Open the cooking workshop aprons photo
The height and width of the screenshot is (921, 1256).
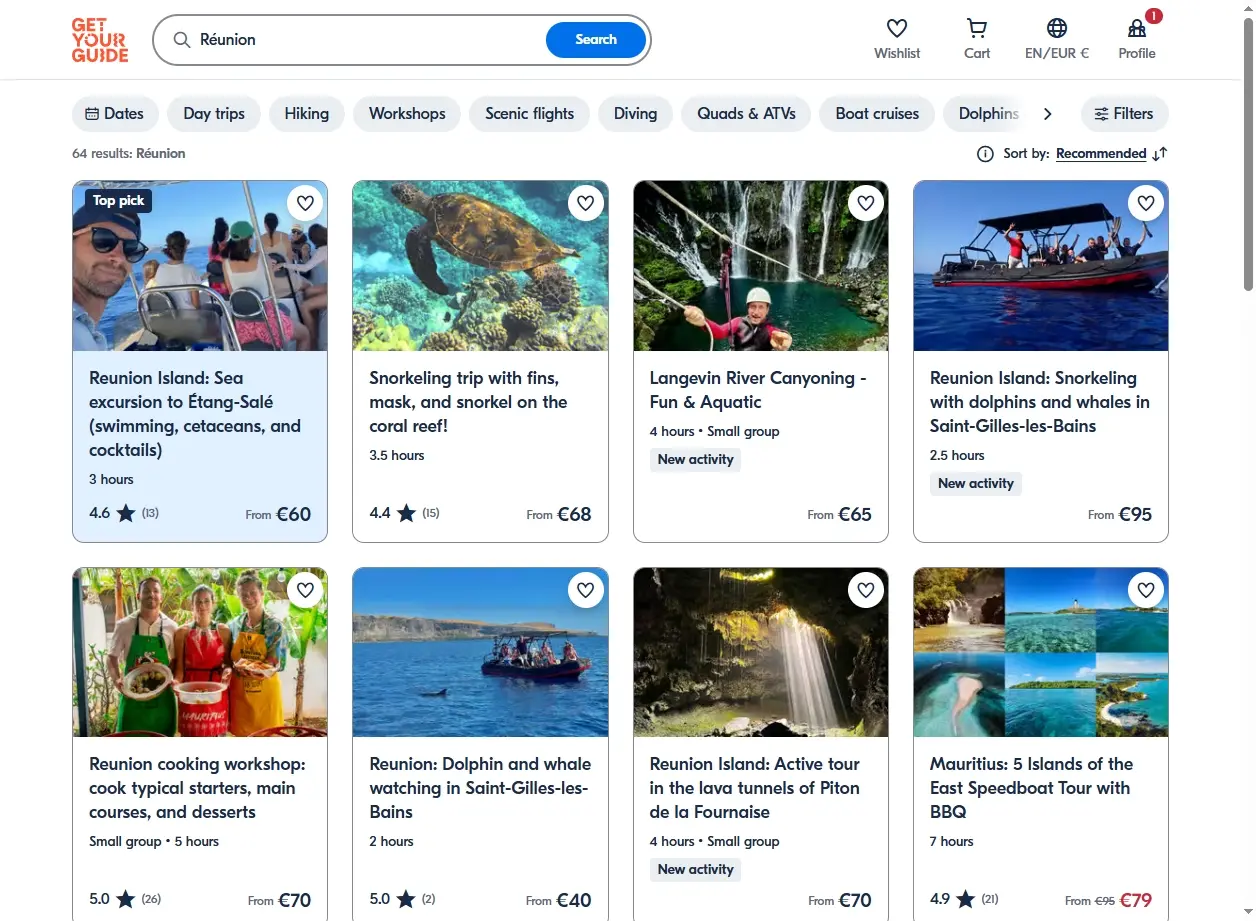[200, 653]
